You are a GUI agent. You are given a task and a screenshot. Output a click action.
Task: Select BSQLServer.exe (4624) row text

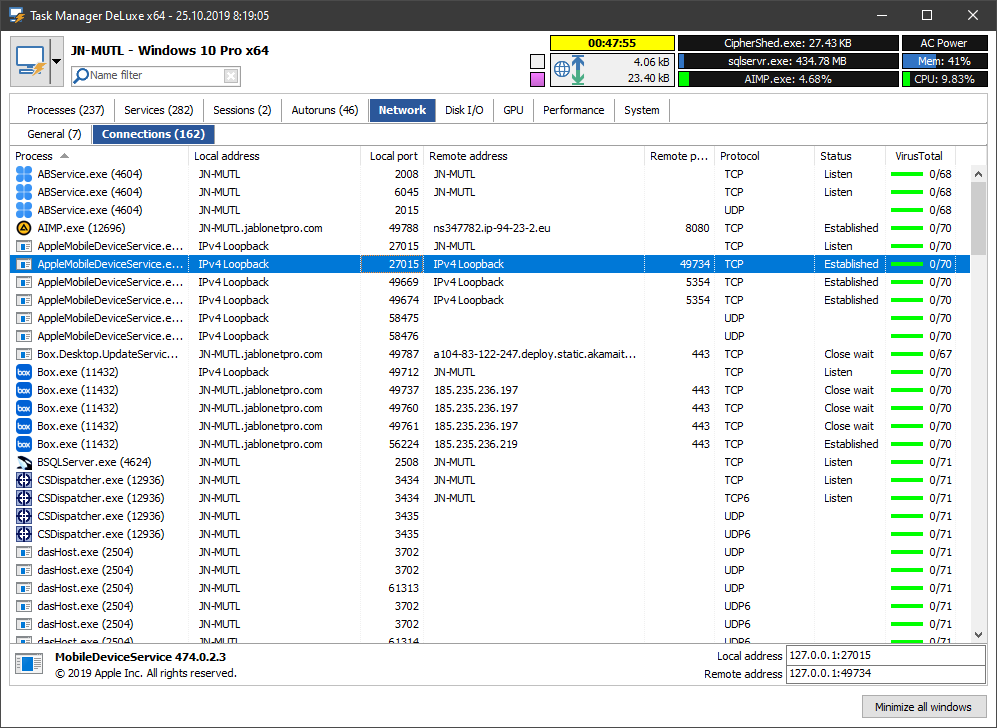click(94, 462)
